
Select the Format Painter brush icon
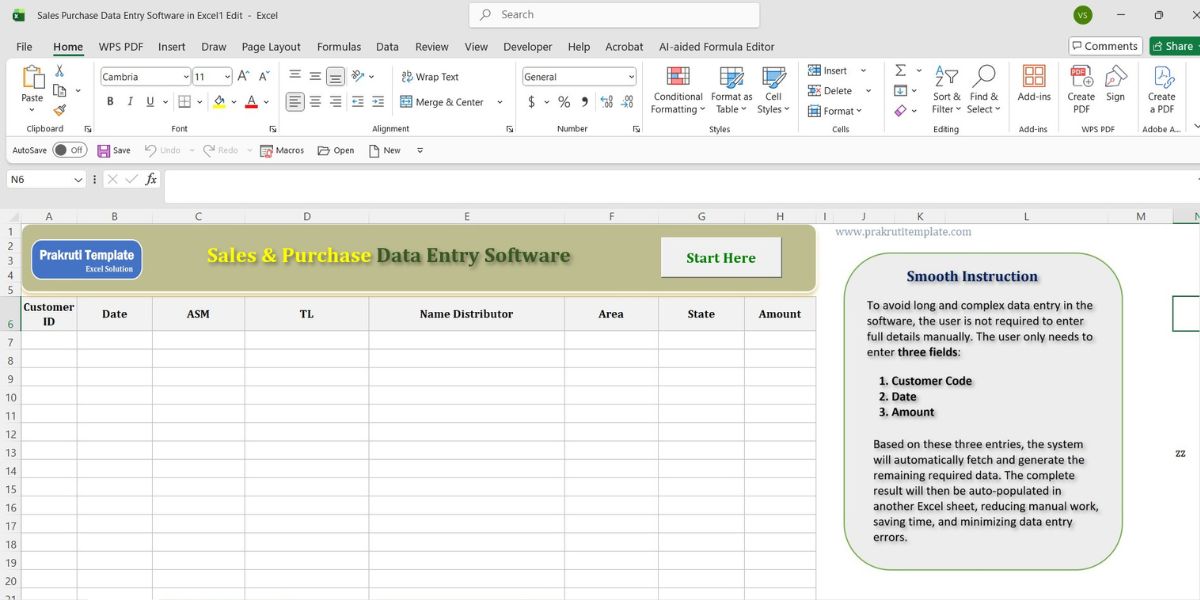point(59,110)
